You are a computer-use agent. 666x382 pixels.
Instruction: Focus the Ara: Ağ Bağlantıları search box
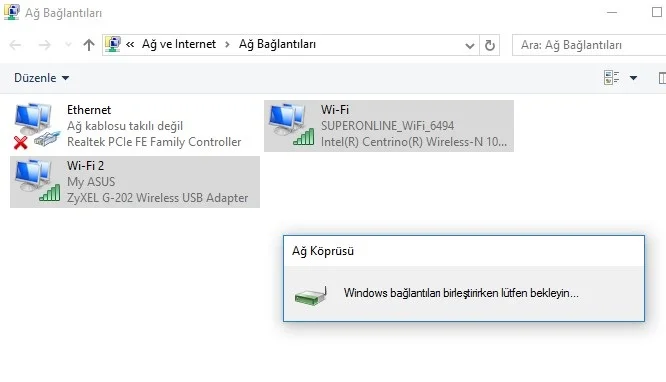(589, 45)
